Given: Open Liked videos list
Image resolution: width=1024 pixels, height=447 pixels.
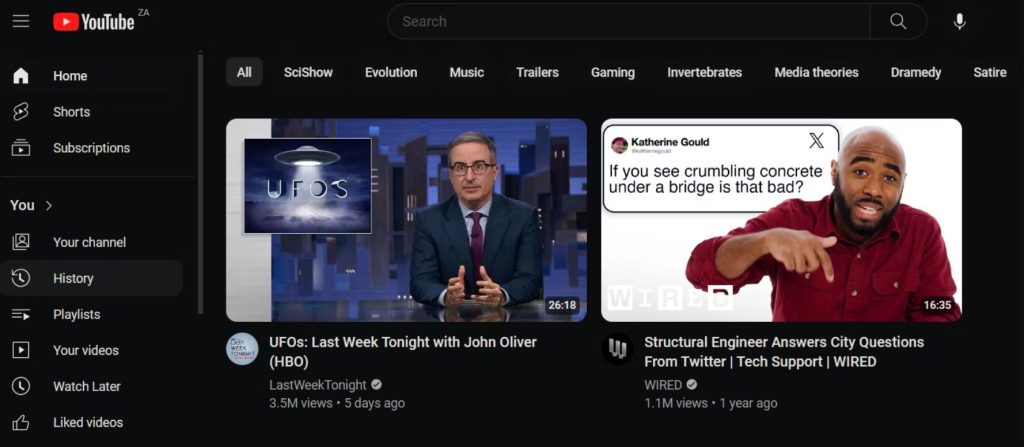Looking at the screenshot, I should [x=87, y=422].
